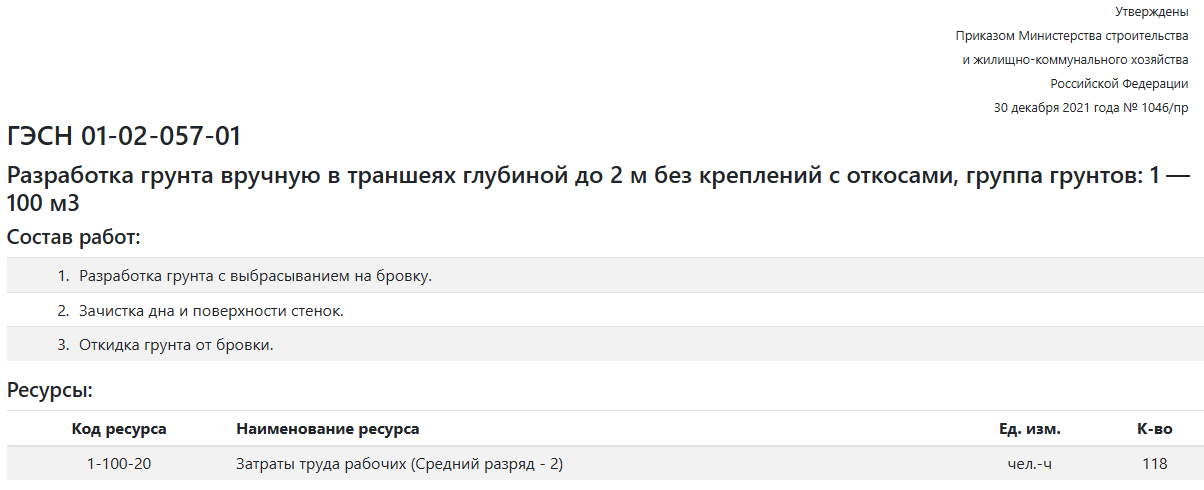Click the date 30 декабря 2021 года № 1046/пр
The height and width of the screenshot is (490, 1204).
tap(1091, 107)
